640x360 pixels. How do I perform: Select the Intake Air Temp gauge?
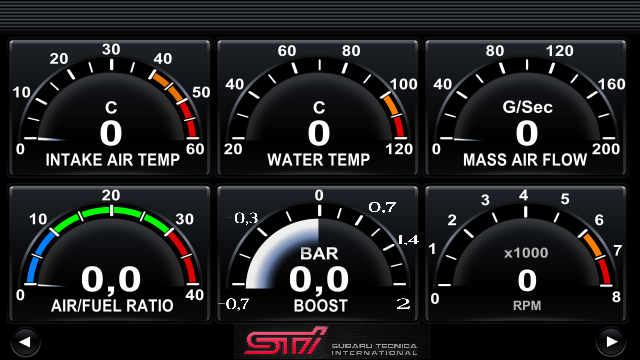(x=109, y=108)
